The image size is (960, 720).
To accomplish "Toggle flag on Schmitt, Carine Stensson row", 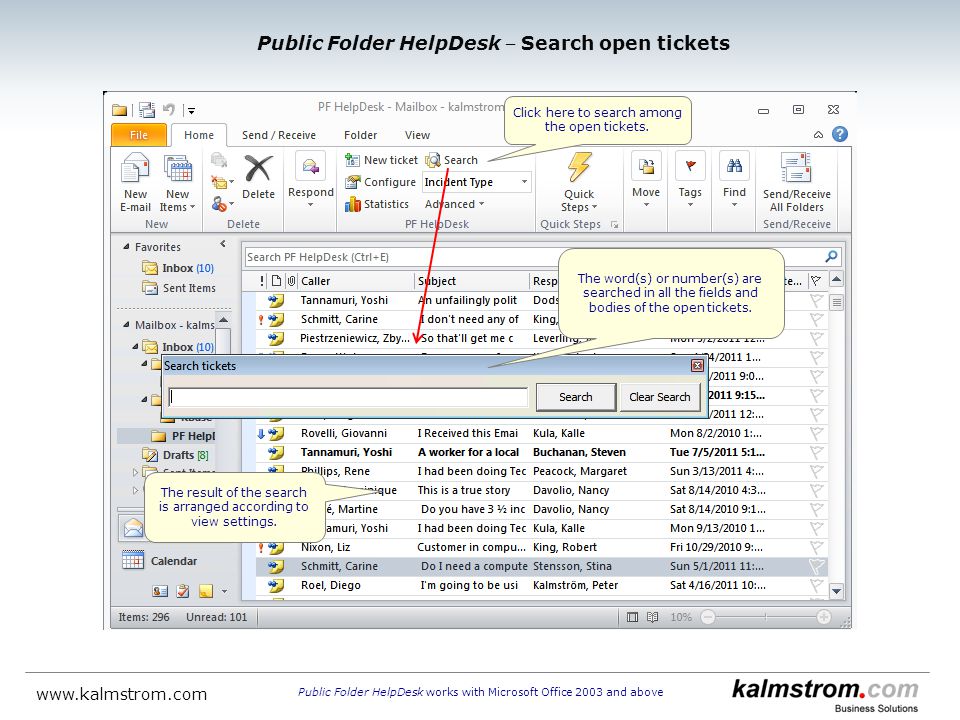I will coord(816,566).
